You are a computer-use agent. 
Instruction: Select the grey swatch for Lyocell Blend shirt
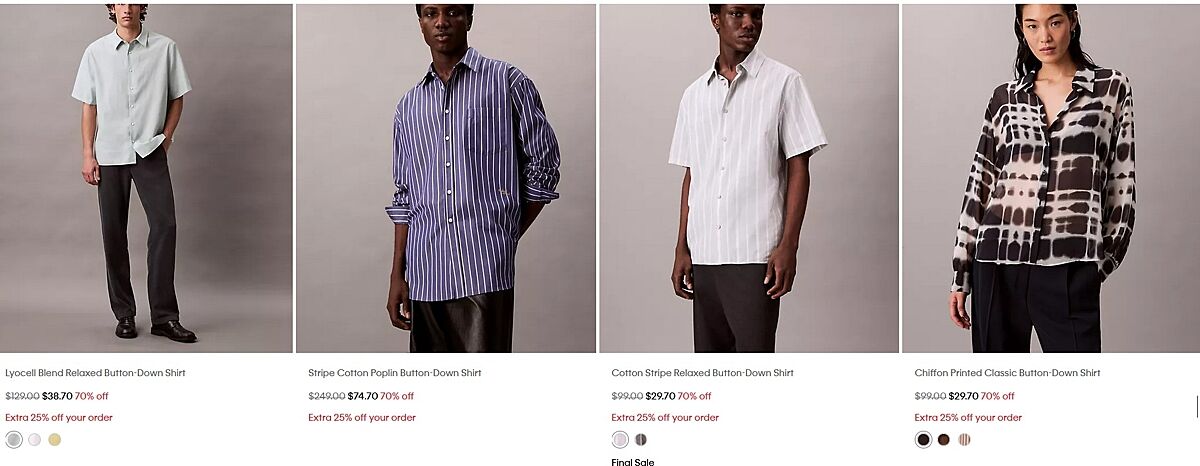point(14,439)
